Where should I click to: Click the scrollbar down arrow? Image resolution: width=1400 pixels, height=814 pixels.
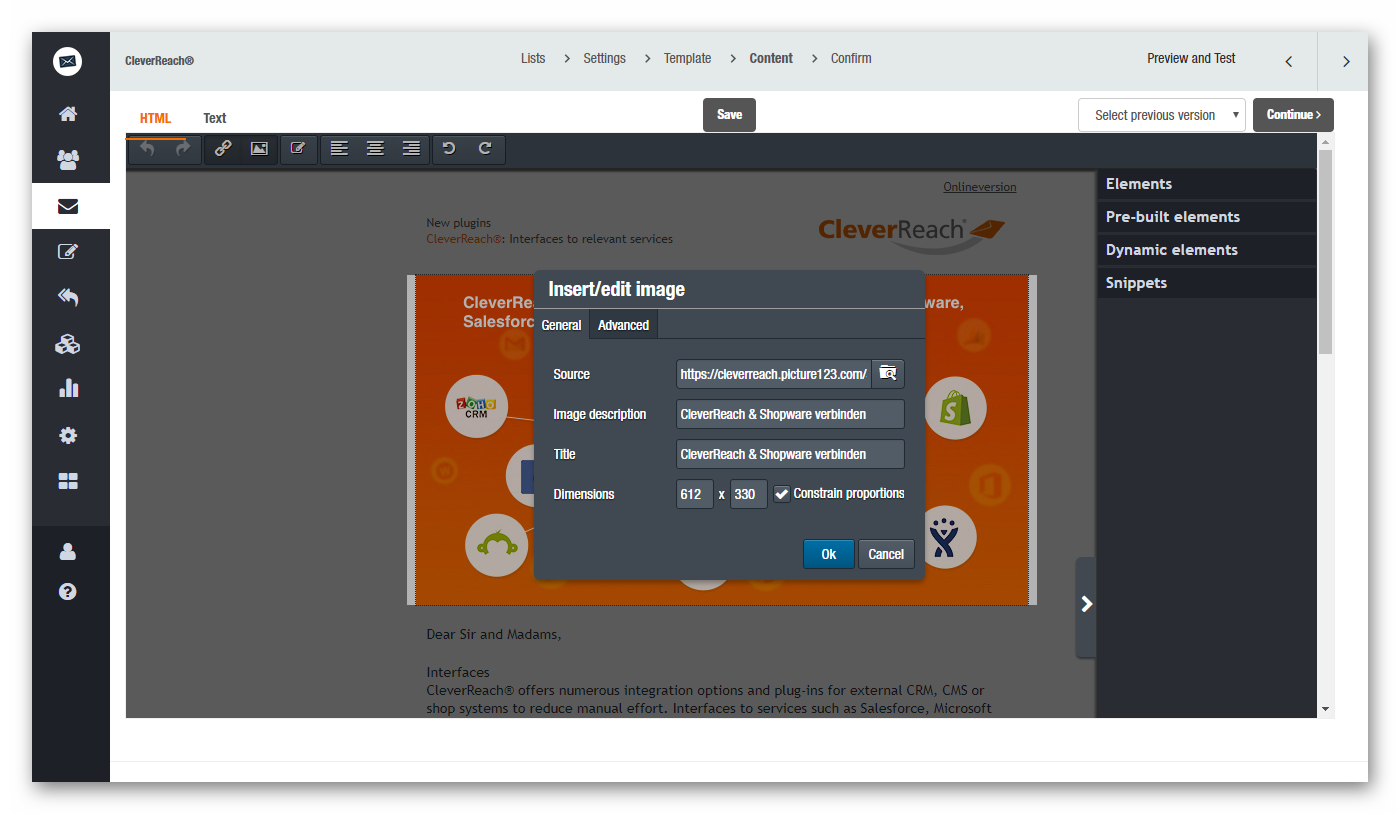coord(1326,709)
